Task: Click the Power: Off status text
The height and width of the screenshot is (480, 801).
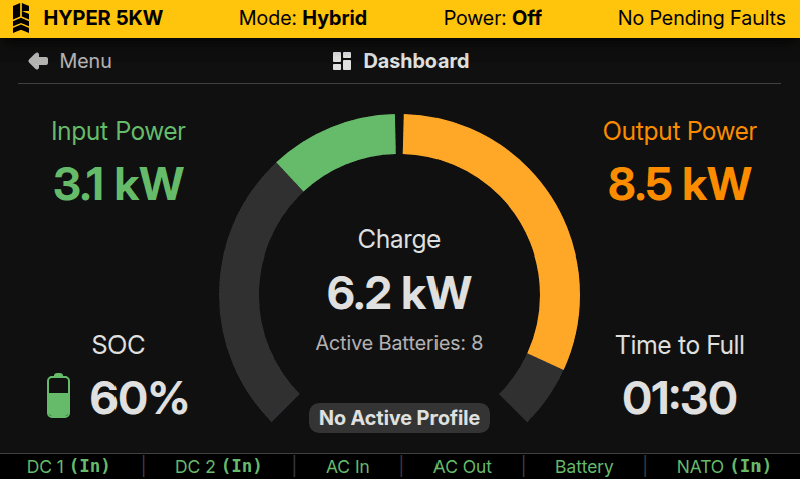Action: (492, 18)
